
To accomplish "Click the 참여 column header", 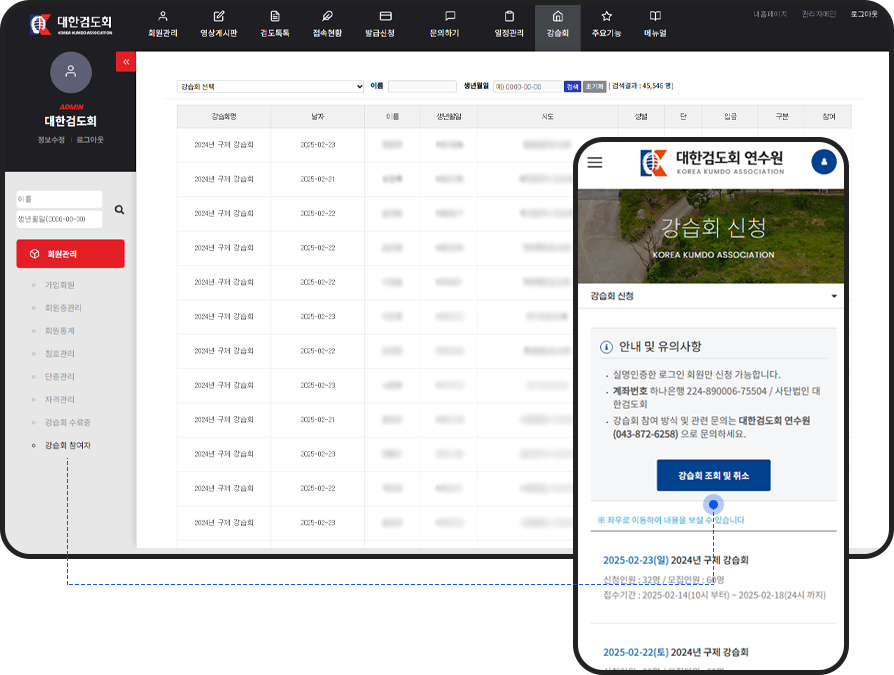I will [x=828, y=116].
